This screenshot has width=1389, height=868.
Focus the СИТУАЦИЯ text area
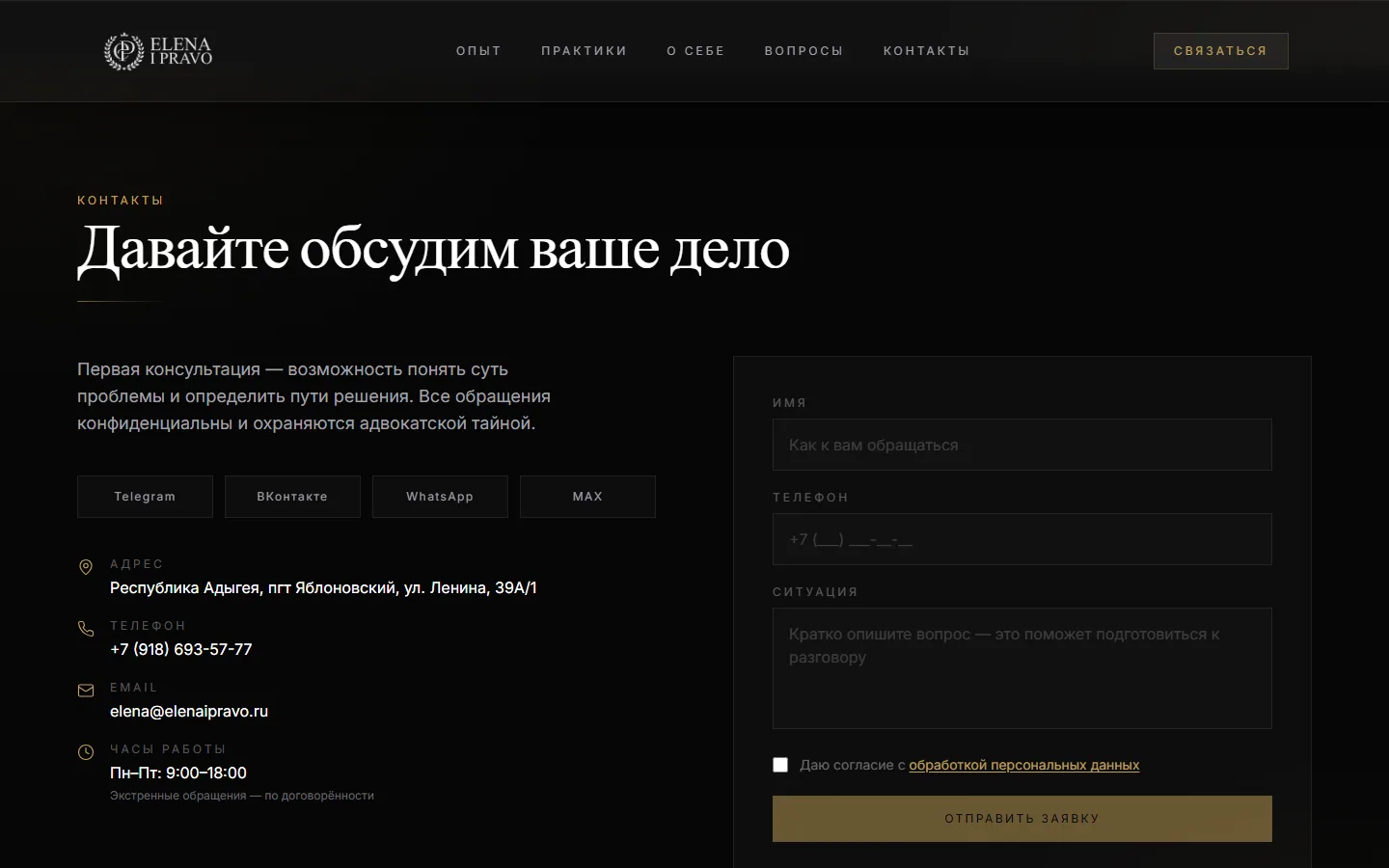point(1021,668)
